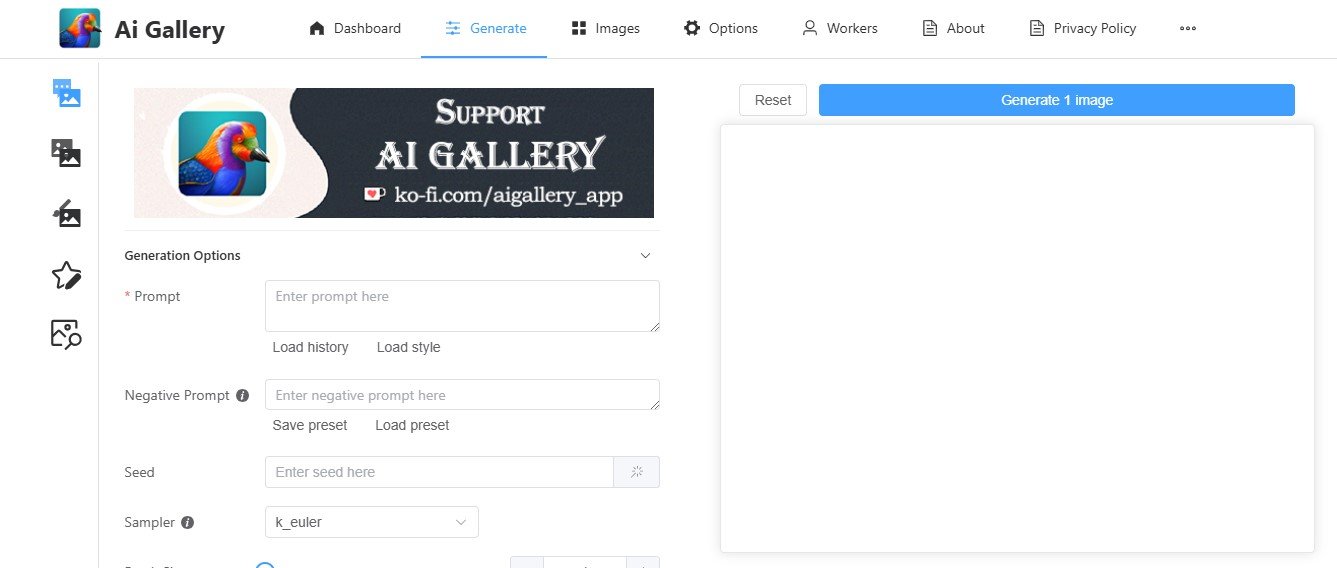Go to the Dashboard tab
Image resolution: width=1337 pixels, height=568 pixels.
[355, 29]
